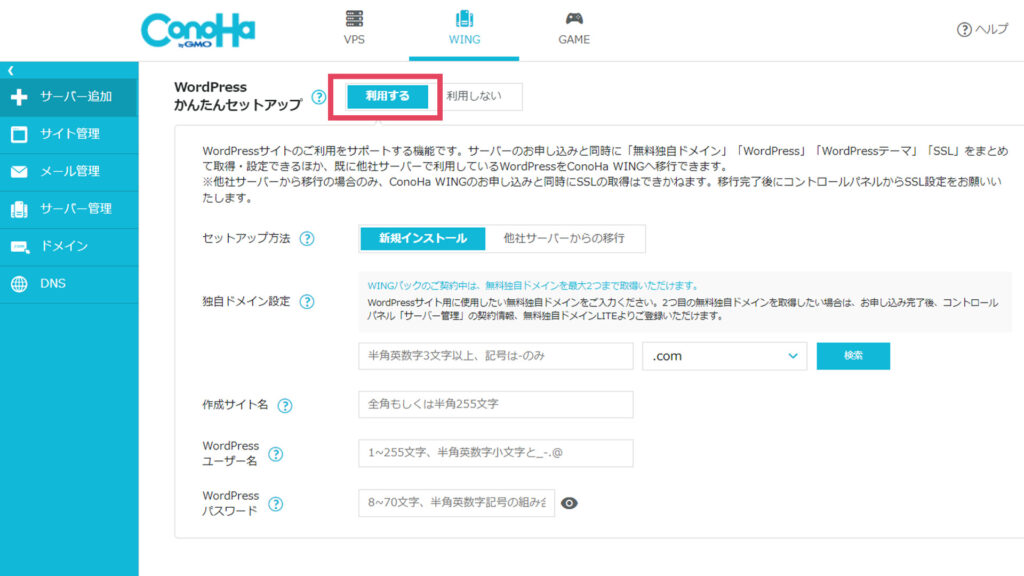Click the ConoHa by GMO logo
This screenshot has height=576, width=1024.
(198, 30)
